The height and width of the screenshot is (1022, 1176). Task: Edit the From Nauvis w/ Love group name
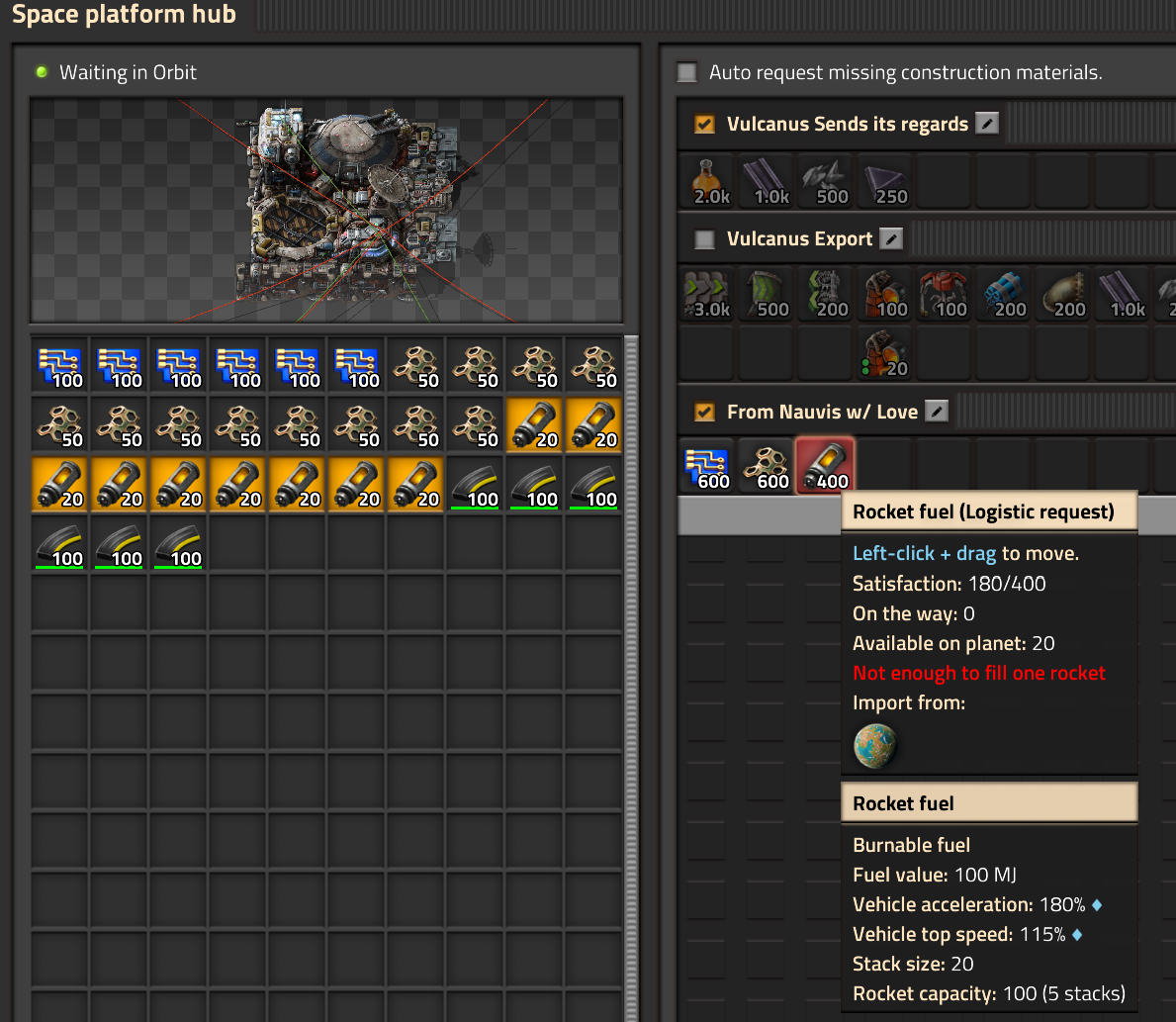click(x=937, y=412)
